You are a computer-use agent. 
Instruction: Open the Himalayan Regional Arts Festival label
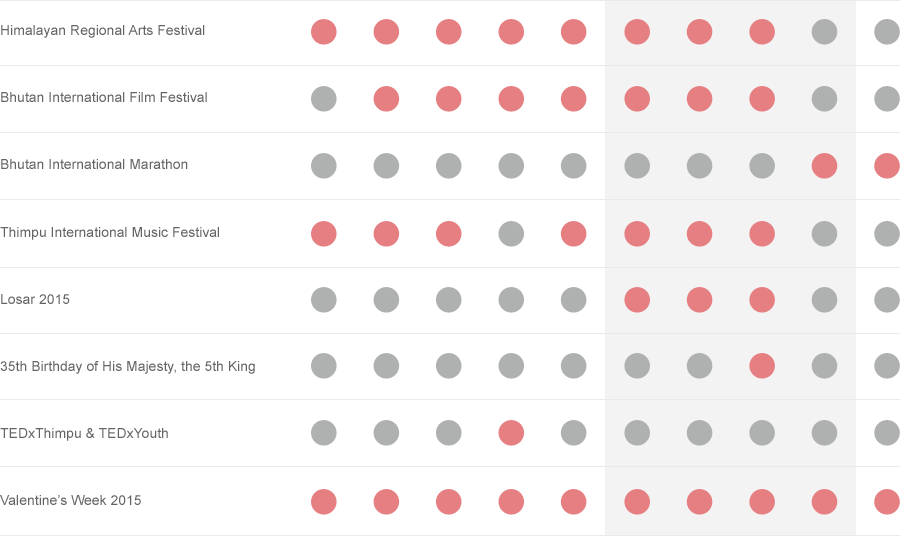[x=102, y=30]
